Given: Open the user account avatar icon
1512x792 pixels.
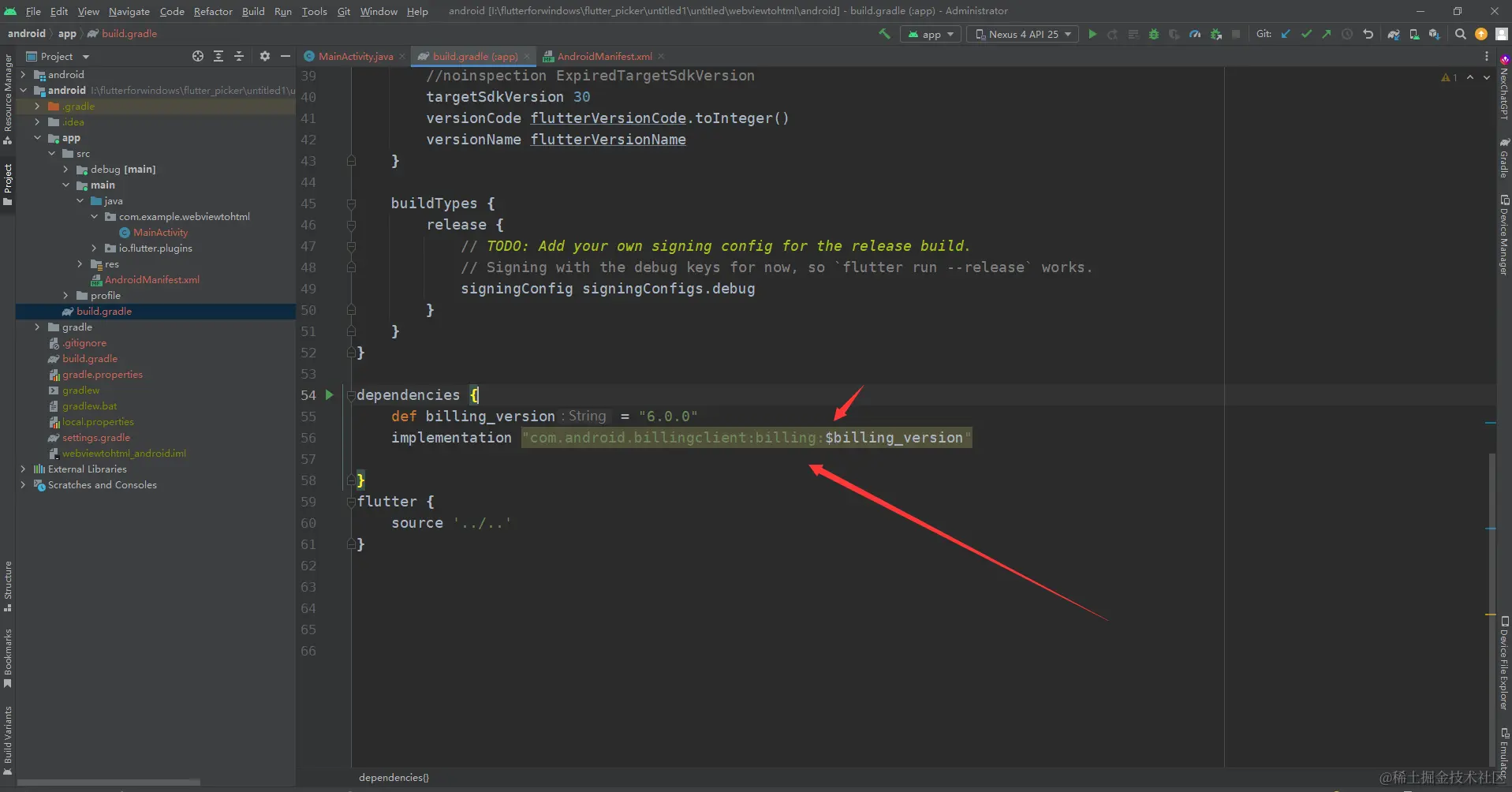Looking at the screenshot, I should pos(1502,34).
